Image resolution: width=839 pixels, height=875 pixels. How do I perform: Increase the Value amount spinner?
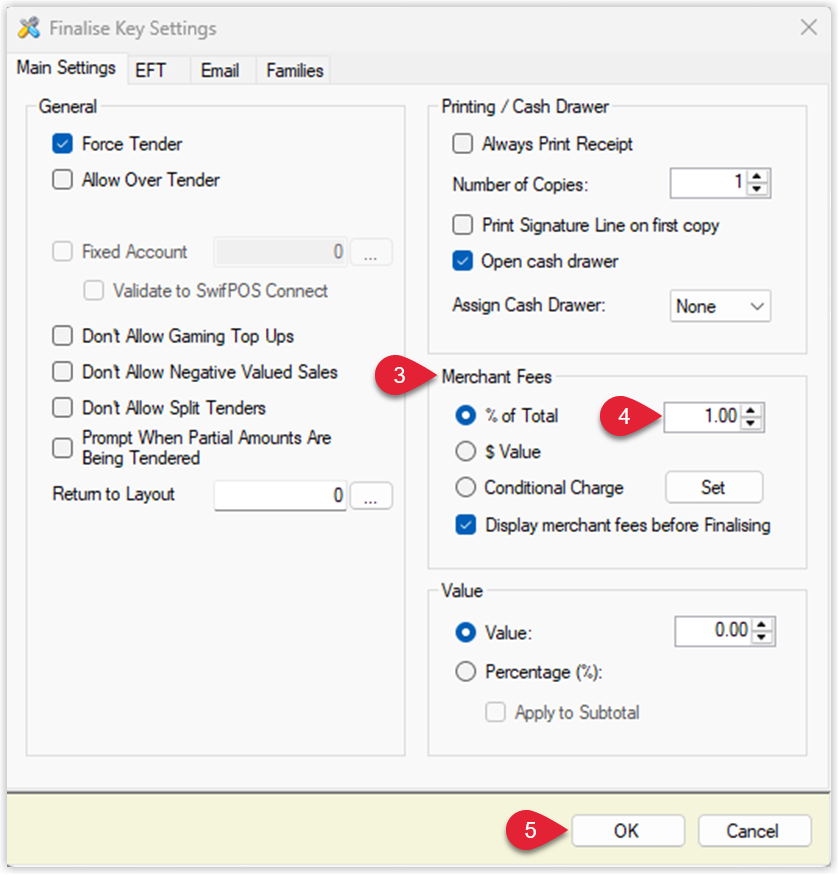(x=761, y=624)
